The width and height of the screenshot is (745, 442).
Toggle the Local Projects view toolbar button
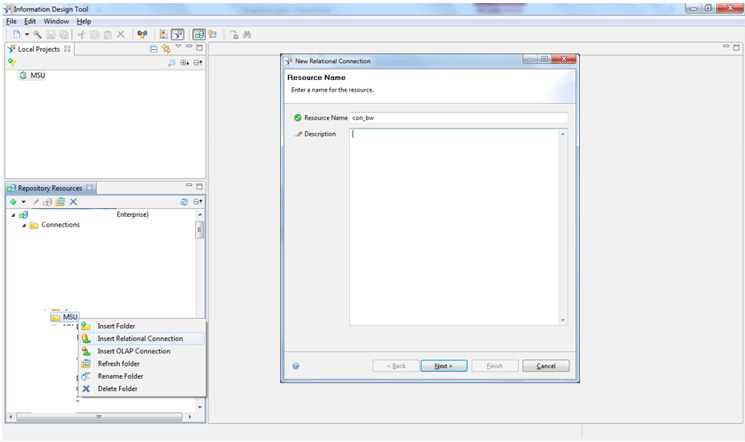click(177, 34)
